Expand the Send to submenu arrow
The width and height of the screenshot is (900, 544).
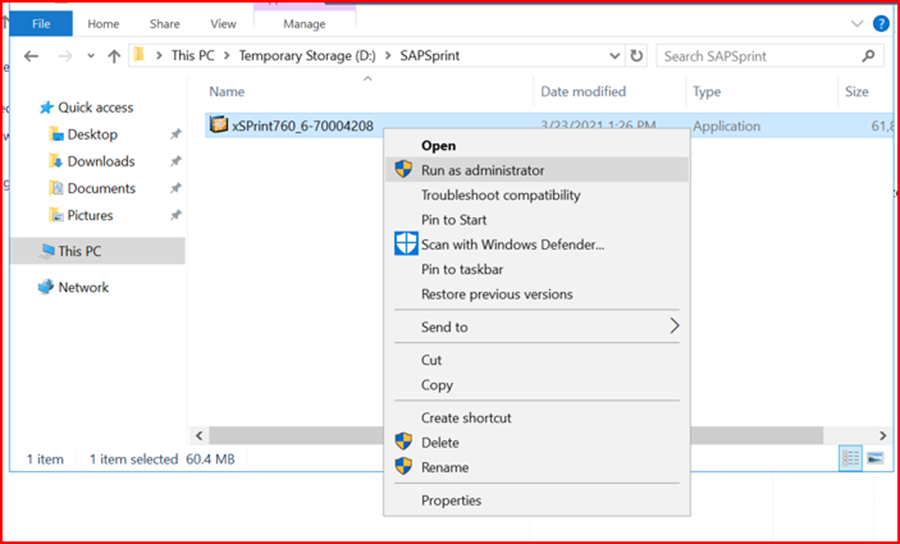pyautogui.click(x=674, y=327)
